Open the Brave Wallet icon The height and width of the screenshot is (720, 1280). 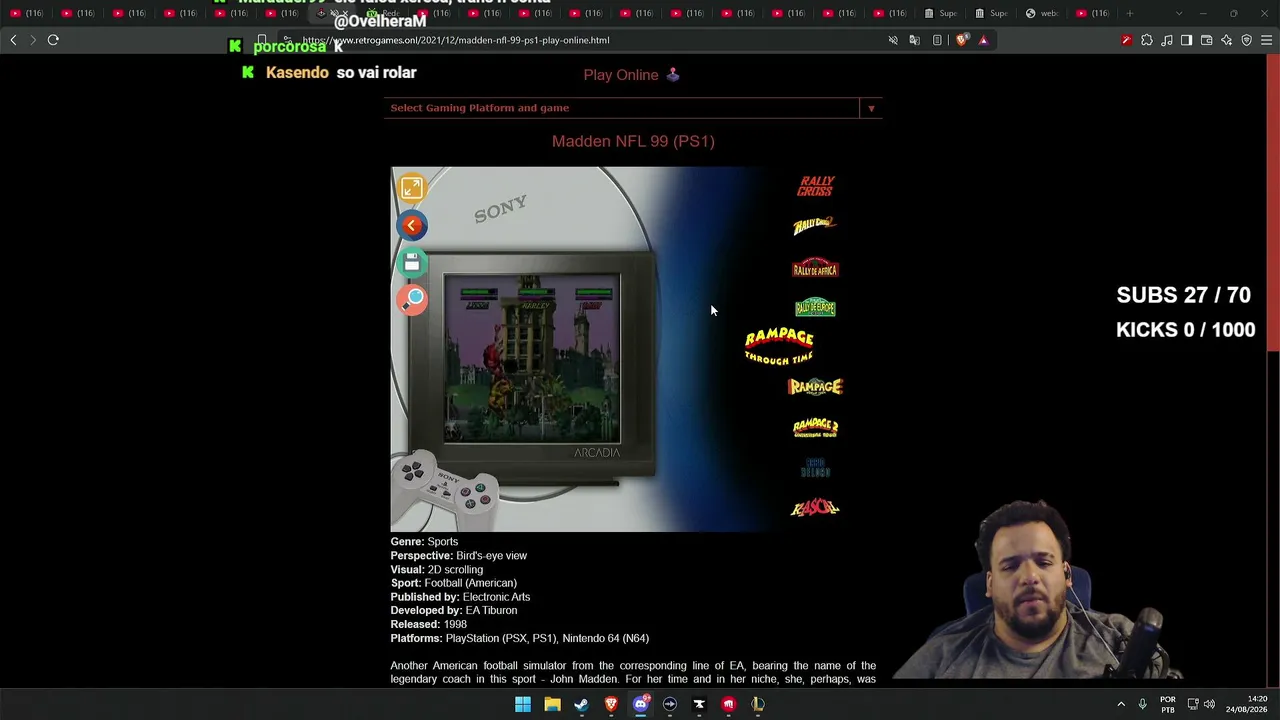click(1207, 40)
